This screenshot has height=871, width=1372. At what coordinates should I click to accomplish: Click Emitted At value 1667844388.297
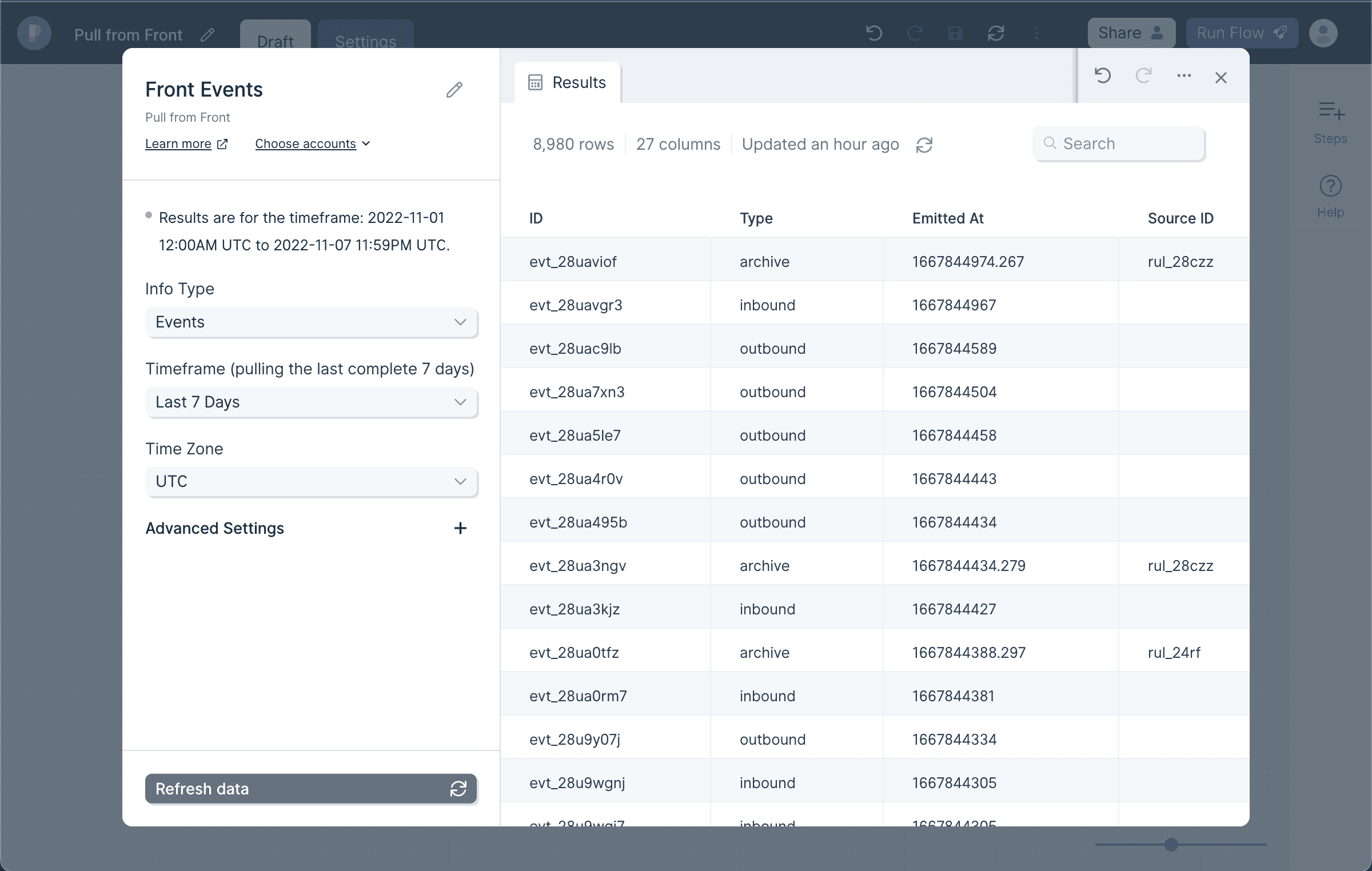click(x=969, y=653)
